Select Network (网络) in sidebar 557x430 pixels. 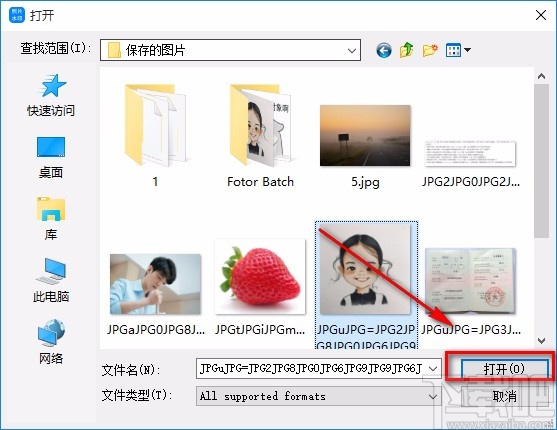click(51, 342)
